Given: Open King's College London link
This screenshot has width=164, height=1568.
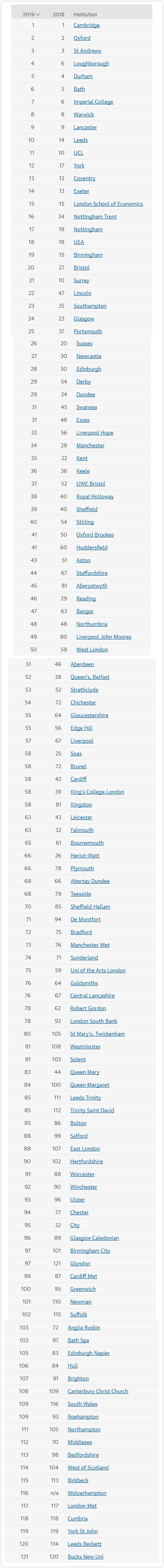Looking at the screenshot, I should tap(97, 792).
